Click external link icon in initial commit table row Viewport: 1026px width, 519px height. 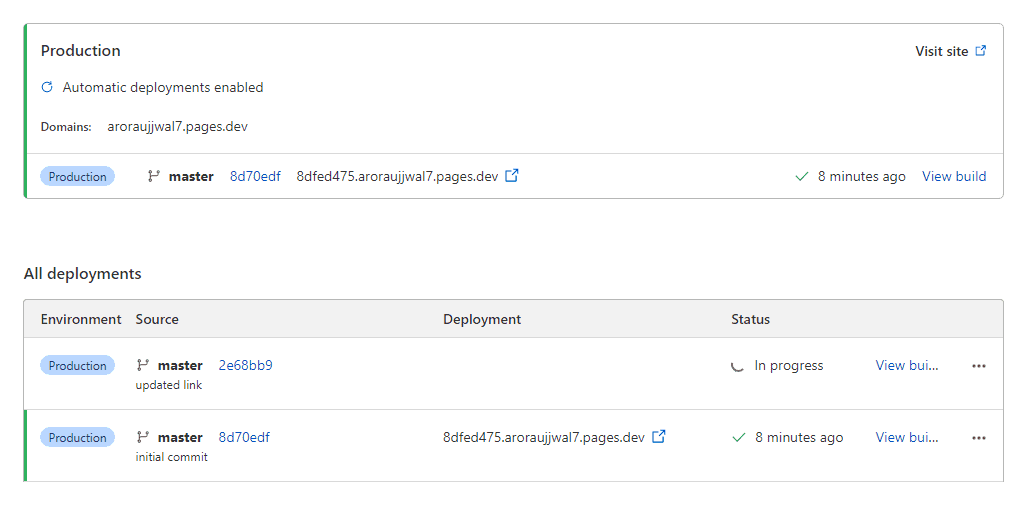(659, 437)
